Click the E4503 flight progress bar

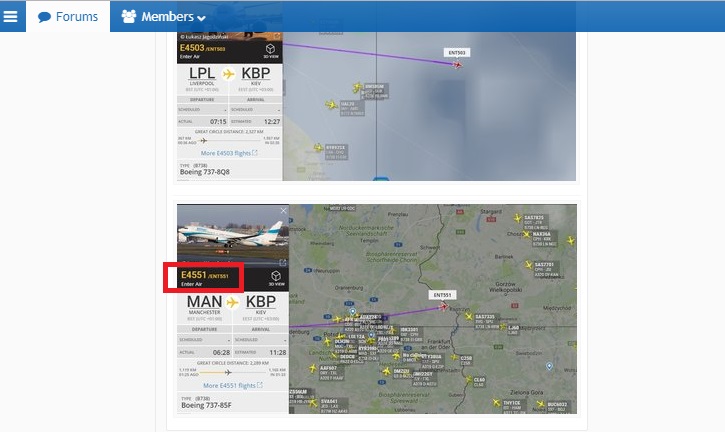pyautogui.click(x=229, y=140)
